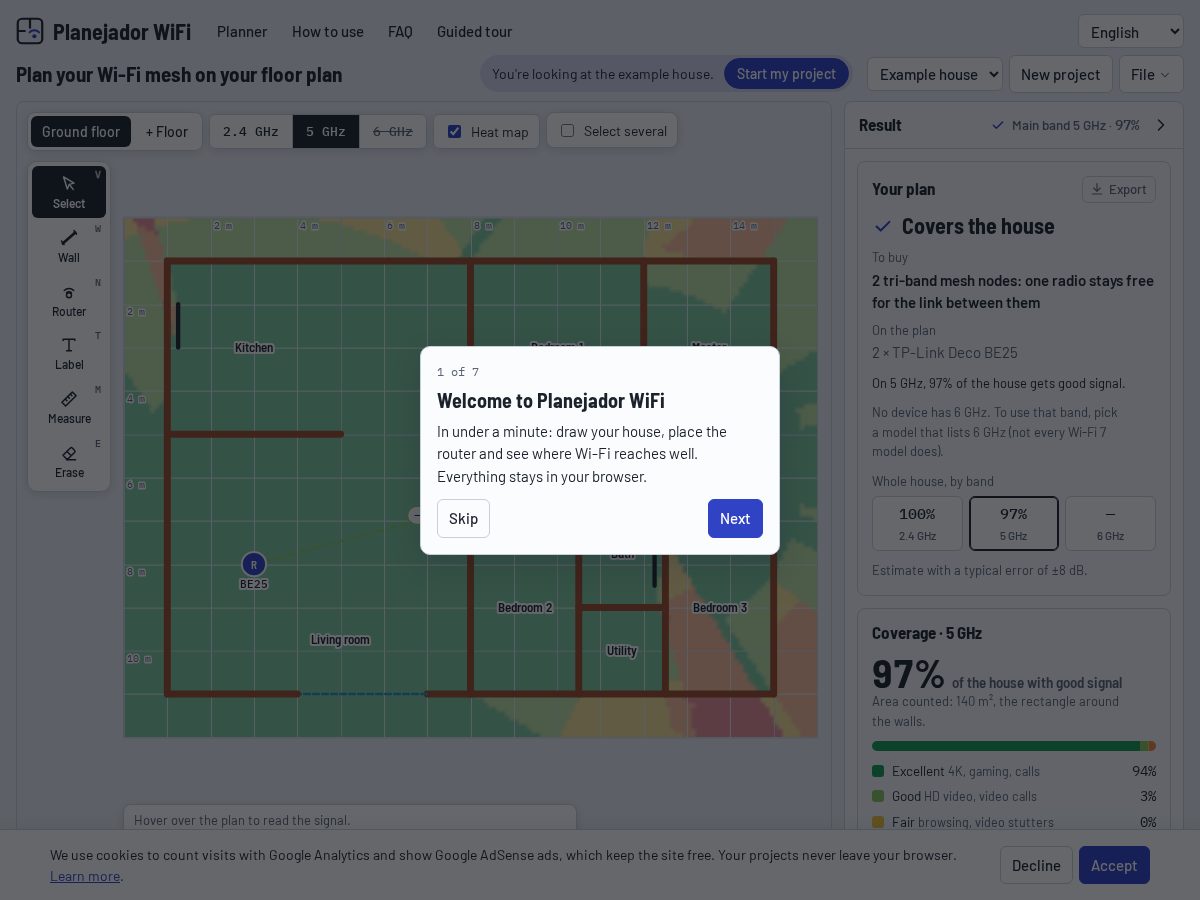Open the Planner page

click(x=242, y=31)
